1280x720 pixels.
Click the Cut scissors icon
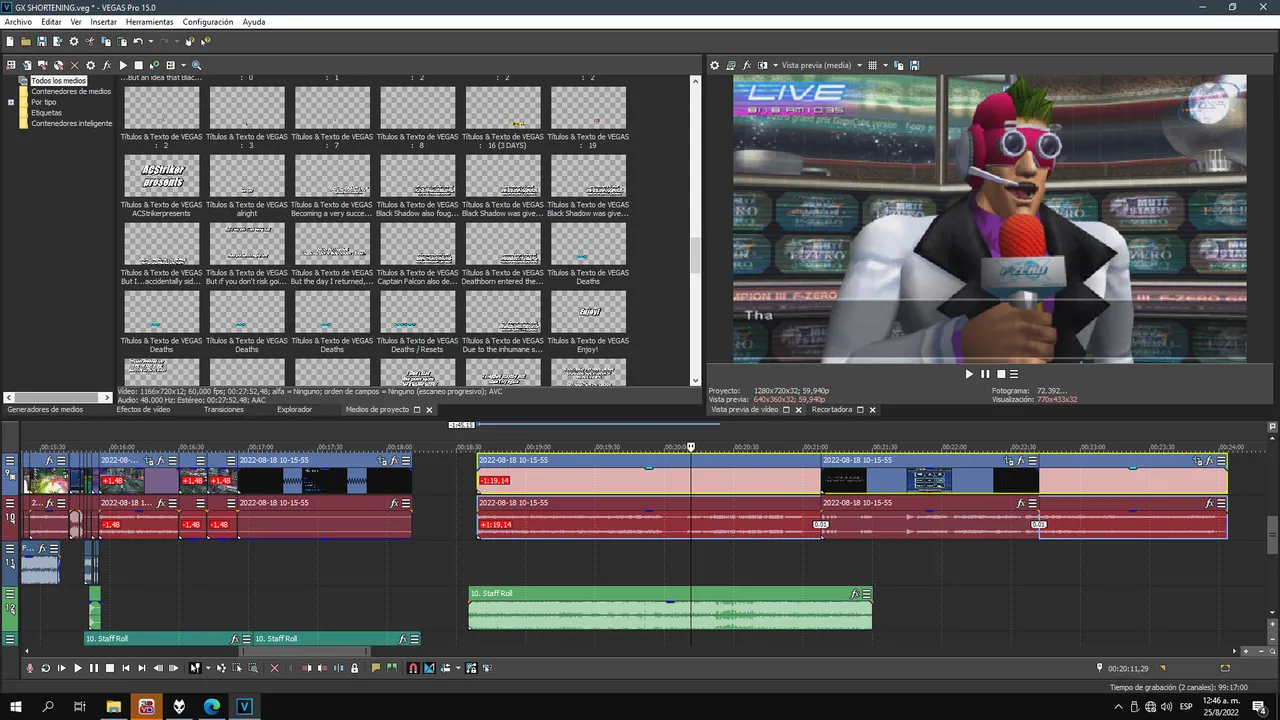click(x=89, y=41)
